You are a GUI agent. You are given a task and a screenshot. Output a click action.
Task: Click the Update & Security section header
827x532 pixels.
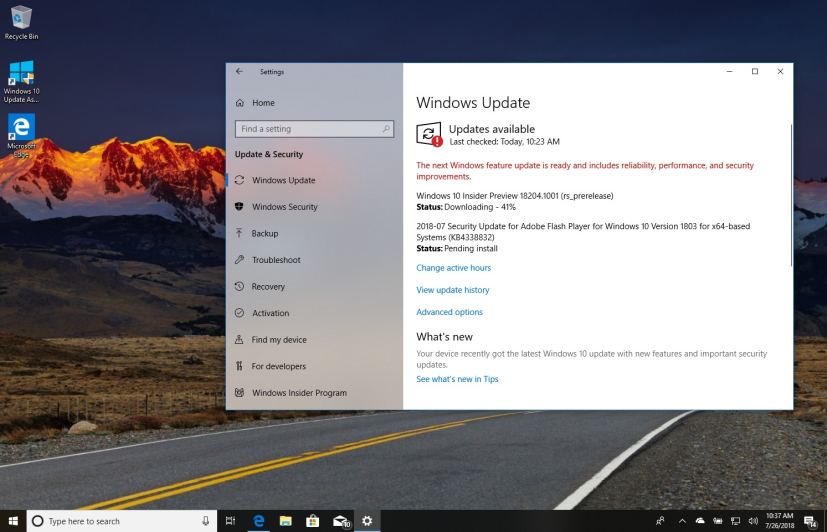269,154
